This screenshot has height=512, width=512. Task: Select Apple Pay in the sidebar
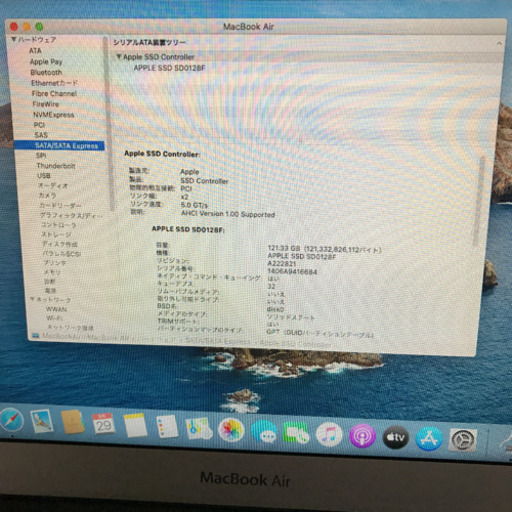point(46,62)
